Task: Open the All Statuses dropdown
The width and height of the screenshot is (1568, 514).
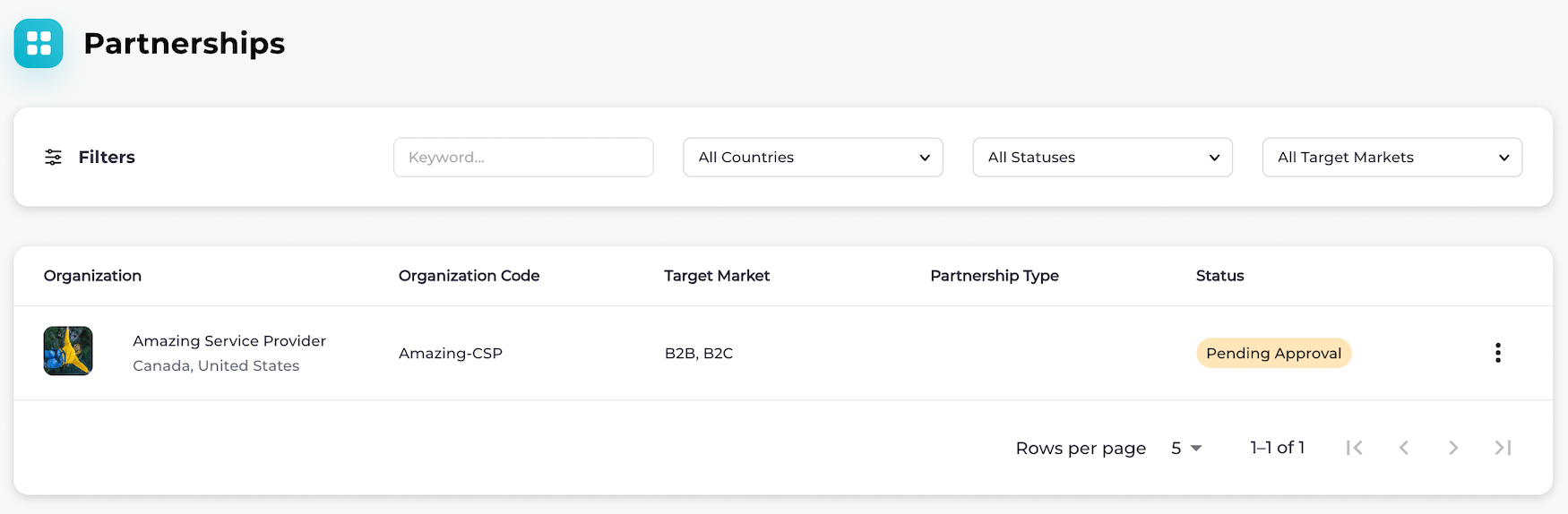Action: 1102,158
